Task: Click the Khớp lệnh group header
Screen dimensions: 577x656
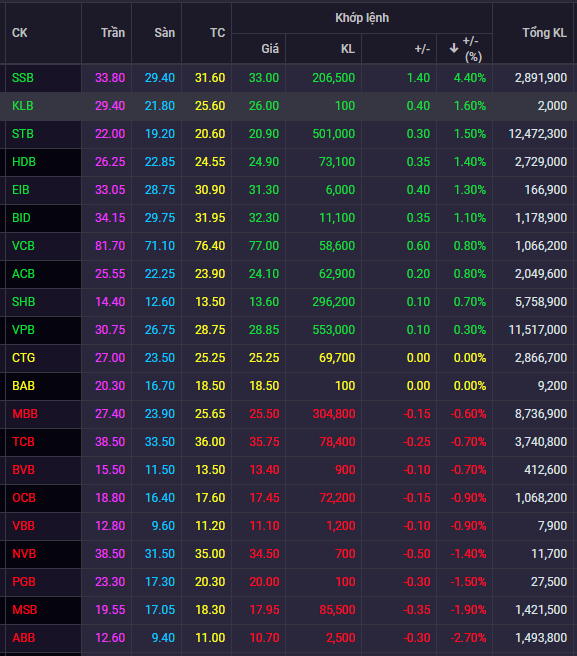Action: click(362, 18)
